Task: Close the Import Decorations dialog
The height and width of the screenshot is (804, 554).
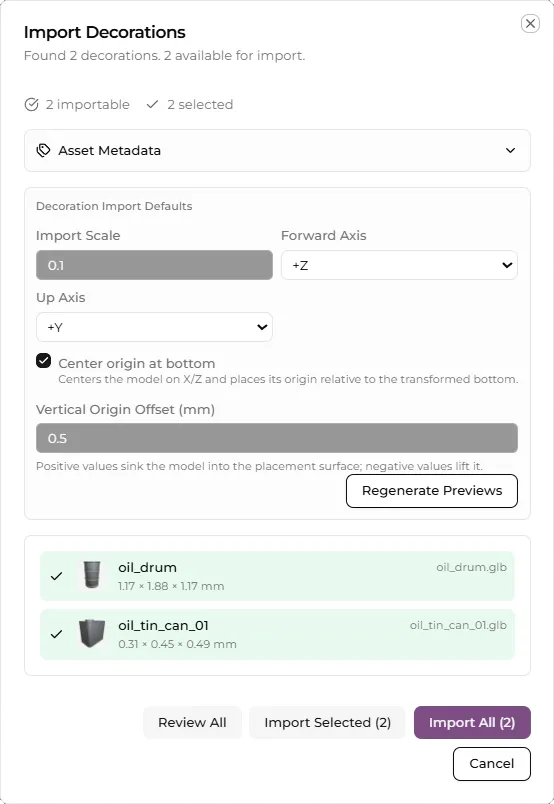Action: pyautogui.click(x=530, y=24)
